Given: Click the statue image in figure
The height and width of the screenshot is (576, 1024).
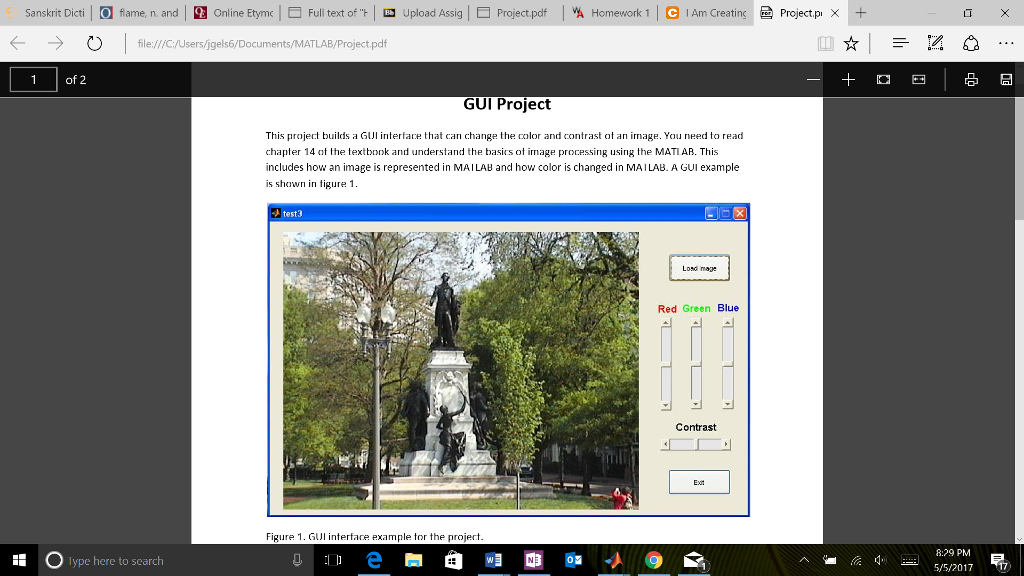Looking at the screenshot, I should pos(461,370).
